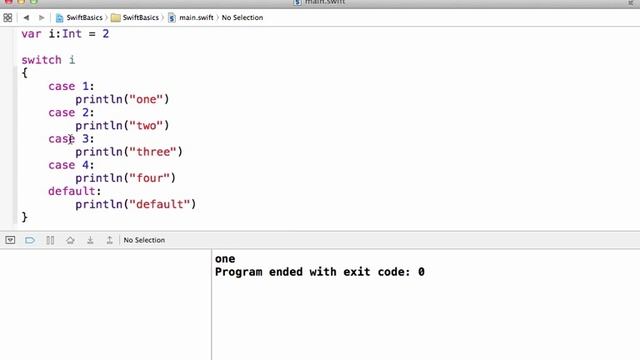The image size is (640, 360).
Task: Click the println("one") line
Action: [122, 99]
